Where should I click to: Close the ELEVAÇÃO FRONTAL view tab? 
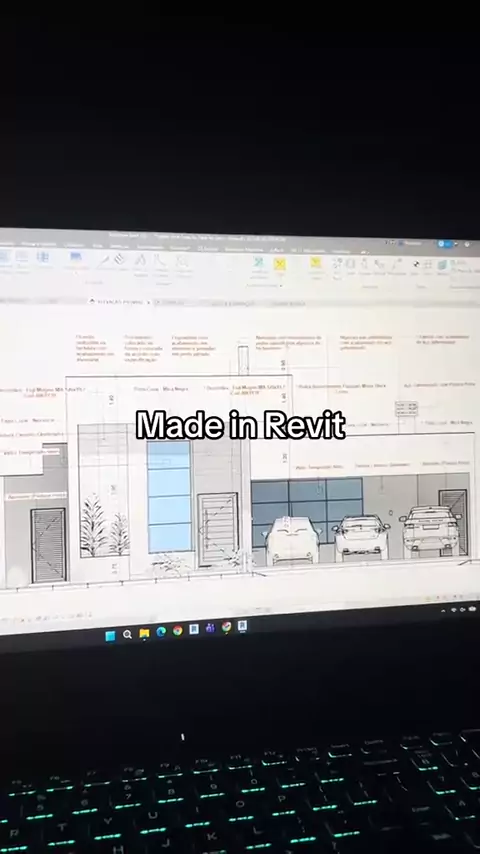149,302
